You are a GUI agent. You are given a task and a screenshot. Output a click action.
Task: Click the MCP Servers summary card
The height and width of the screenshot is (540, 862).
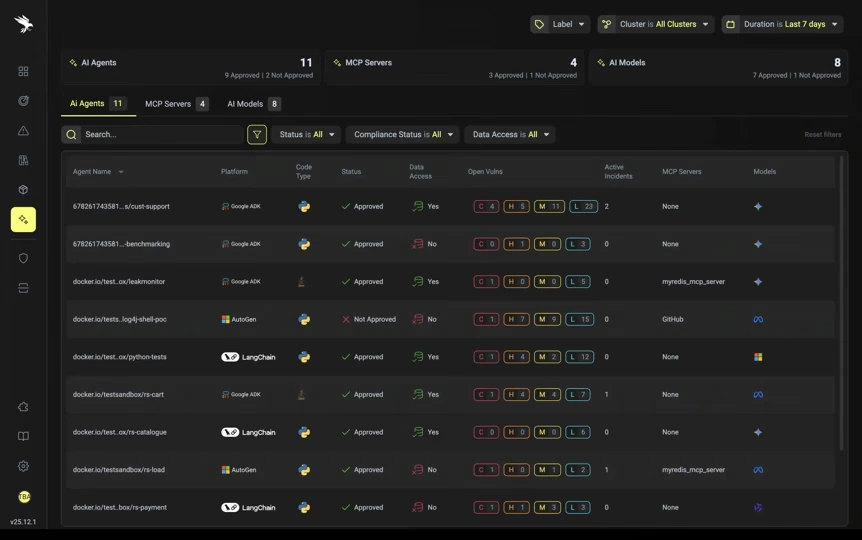click(454, 68)
